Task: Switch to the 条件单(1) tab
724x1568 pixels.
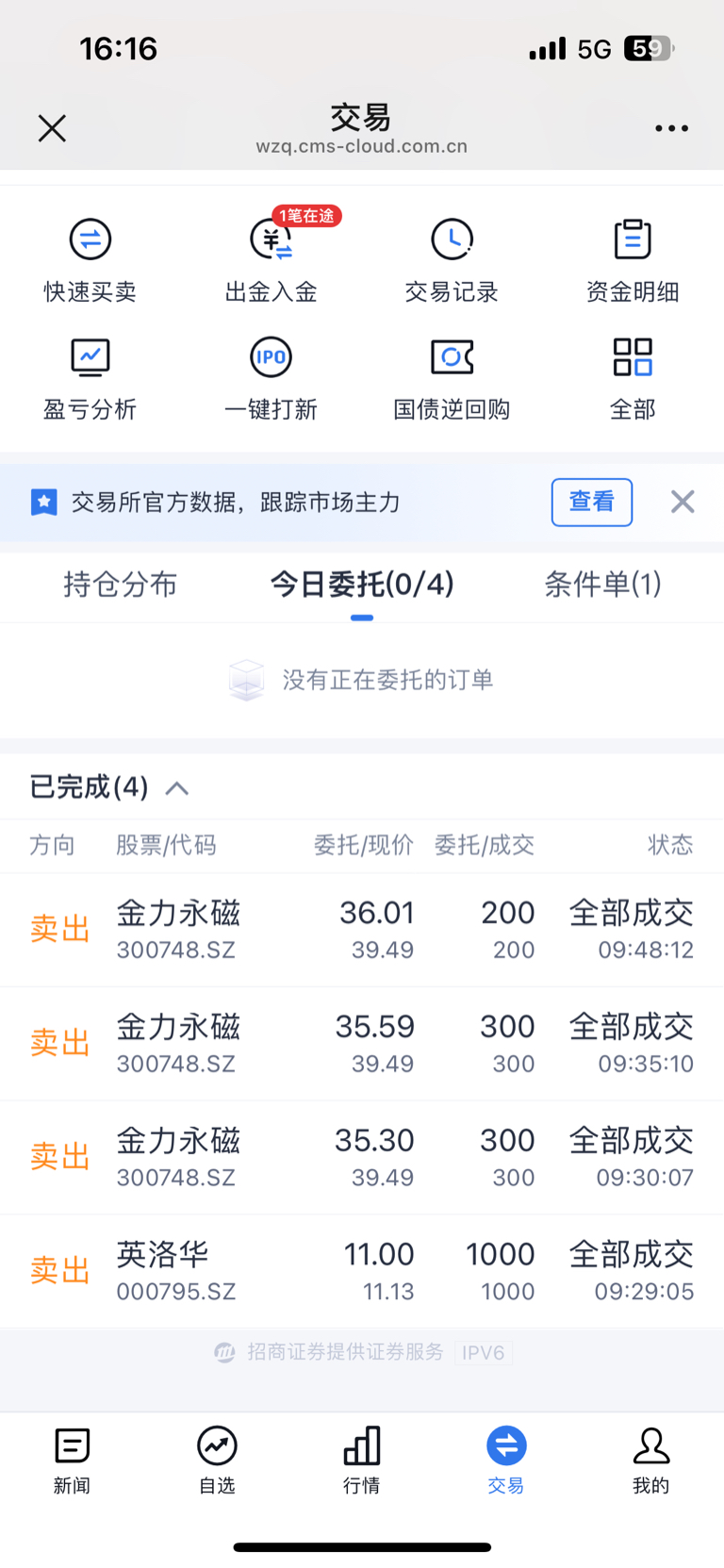Action: [602, 585]
